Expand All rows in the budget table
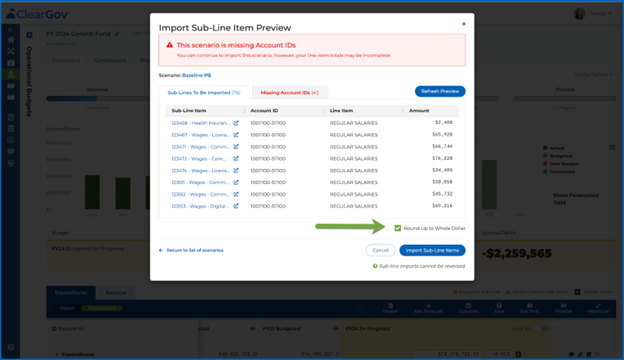The width and height of the screenshot is (624, 360). pyautogui.click(x=68, y=329)
